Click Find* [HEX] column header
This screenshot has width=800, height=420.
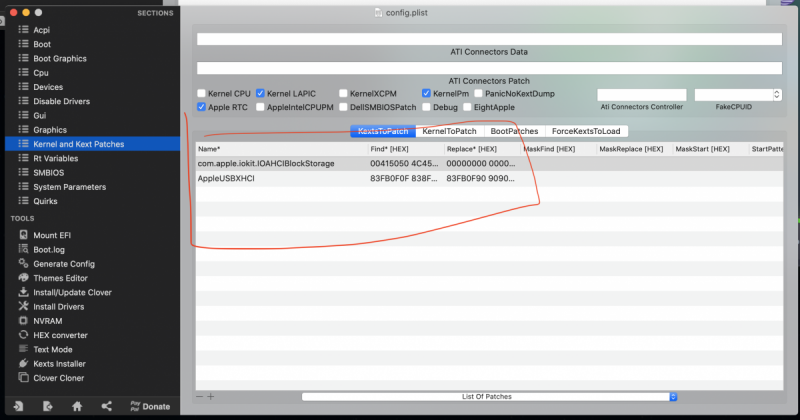click(406, 149)
